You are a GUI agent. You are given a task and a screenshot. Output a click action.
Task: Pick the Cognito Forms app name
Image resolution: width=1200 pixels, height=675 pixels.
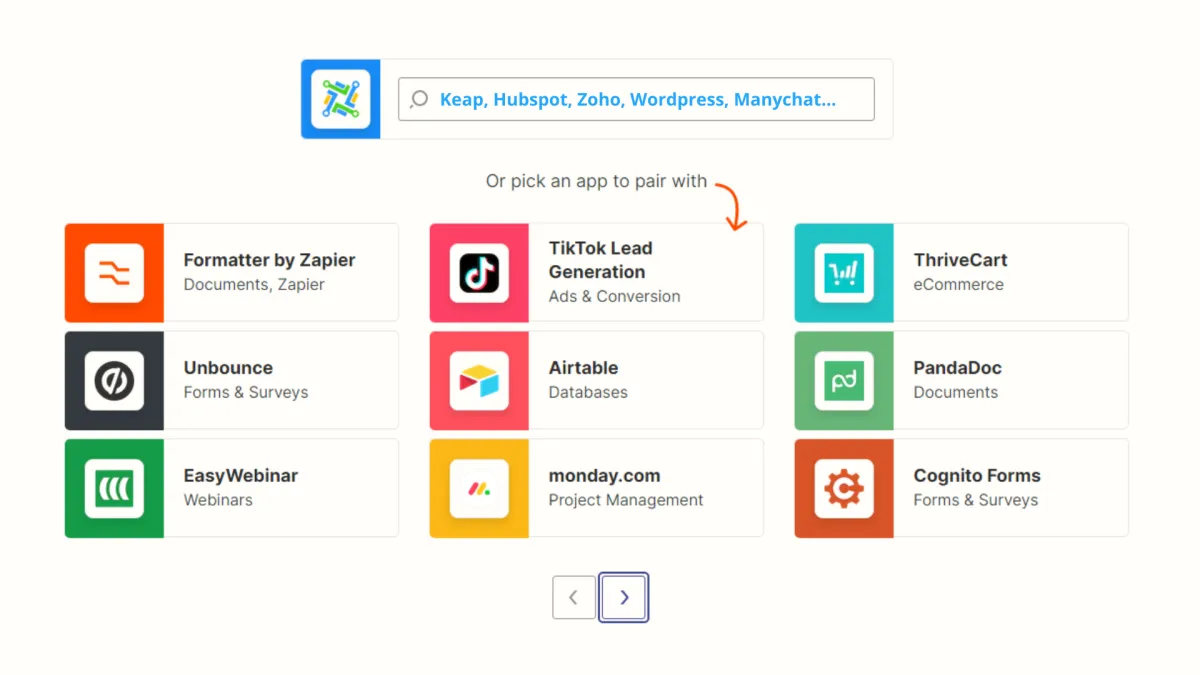(x=977, y=476)
